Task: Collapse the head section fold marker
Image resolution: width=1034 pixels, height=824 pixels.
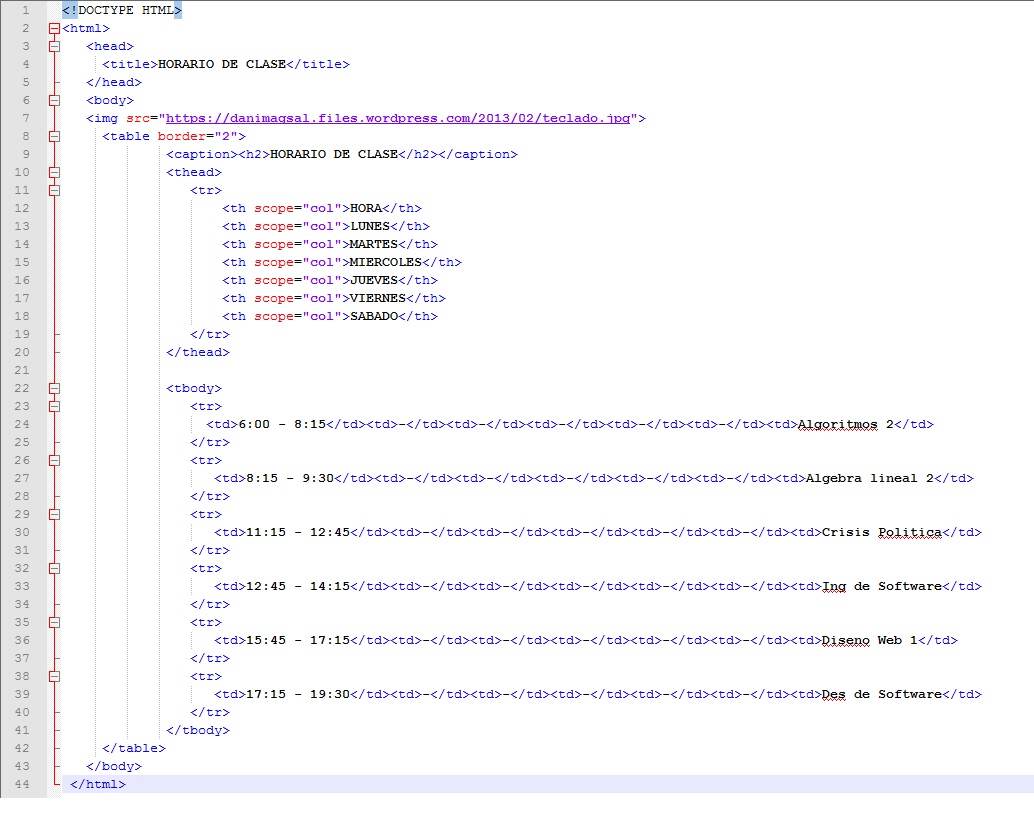Action: 54,46
